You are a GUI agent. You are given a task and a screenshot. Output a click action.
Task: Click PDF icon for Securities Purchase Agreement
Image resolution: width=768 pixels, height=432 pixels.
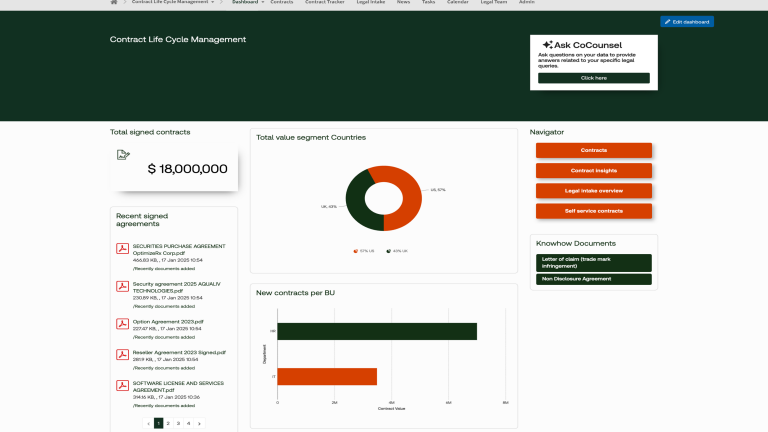[123, 250]
